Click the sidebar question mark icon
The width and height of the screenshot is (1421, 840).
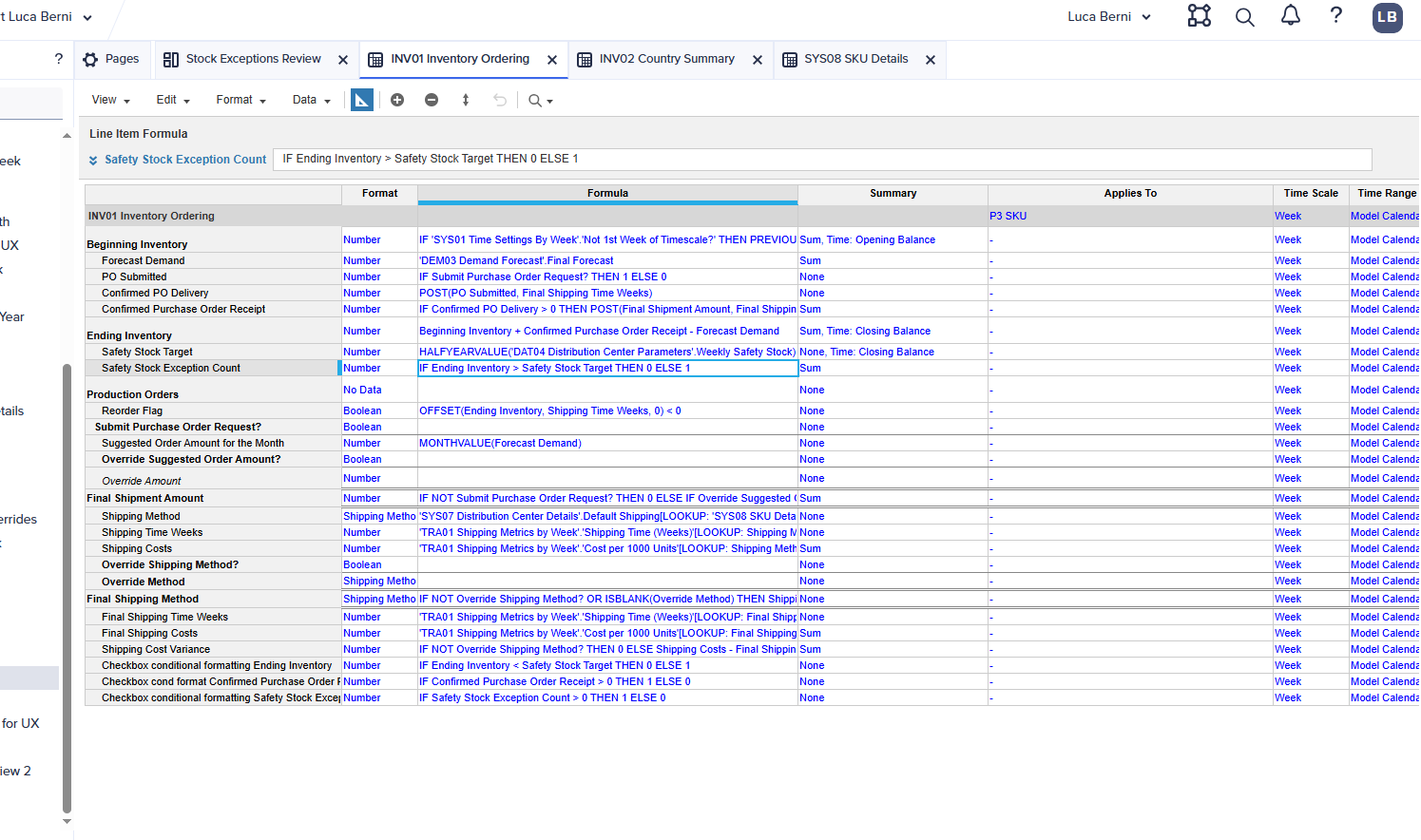(59, 59)
